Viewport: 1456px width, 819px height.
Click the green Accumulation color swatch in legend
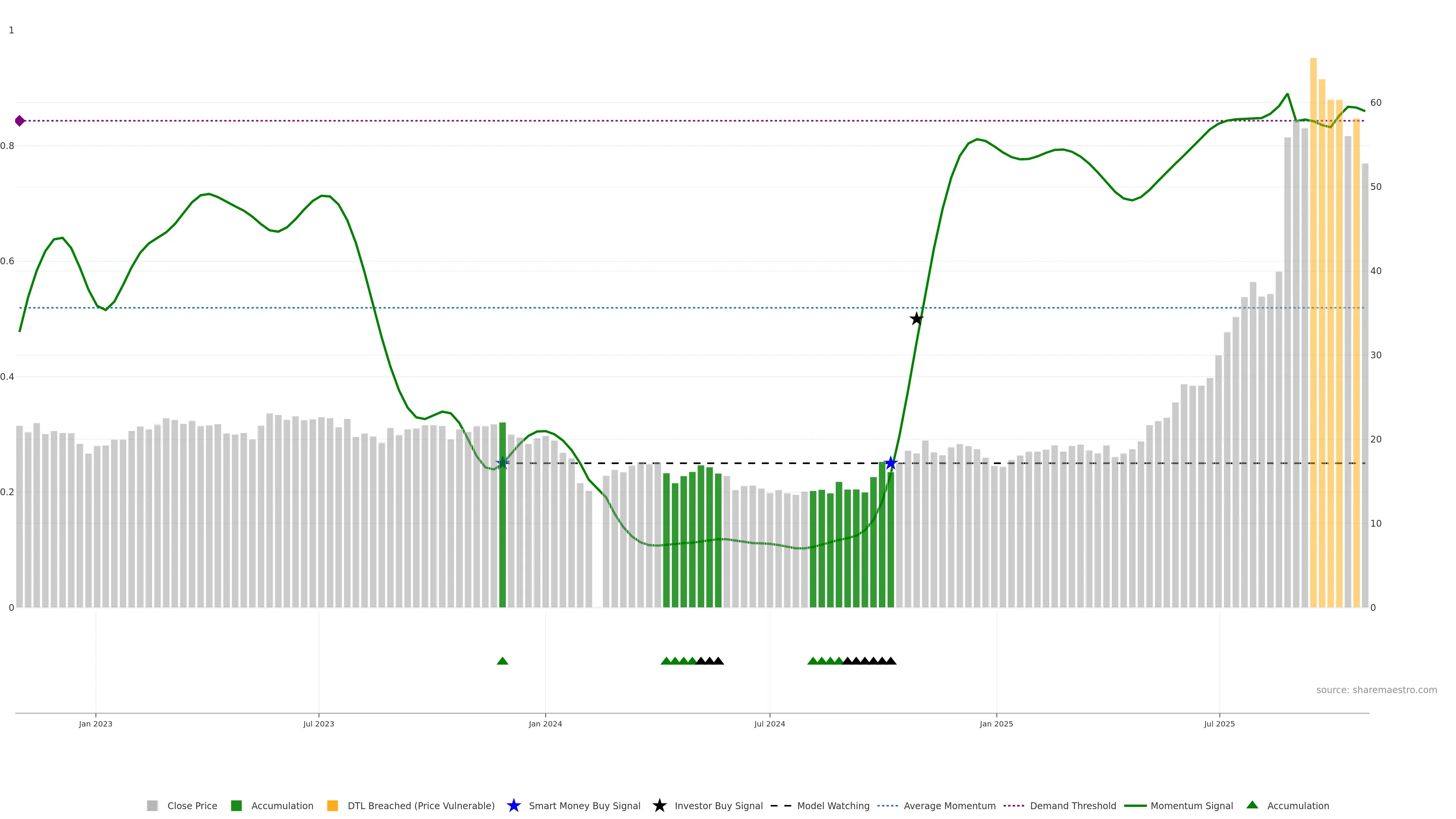[x=236, y=806]
